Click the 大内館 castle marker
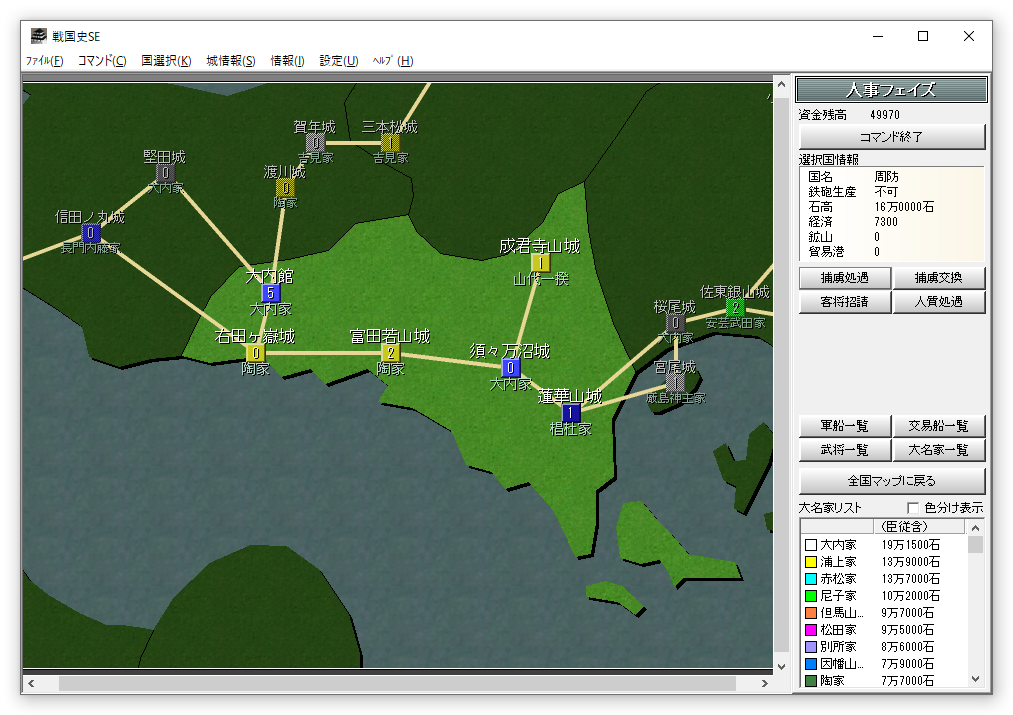 (270, 293)
